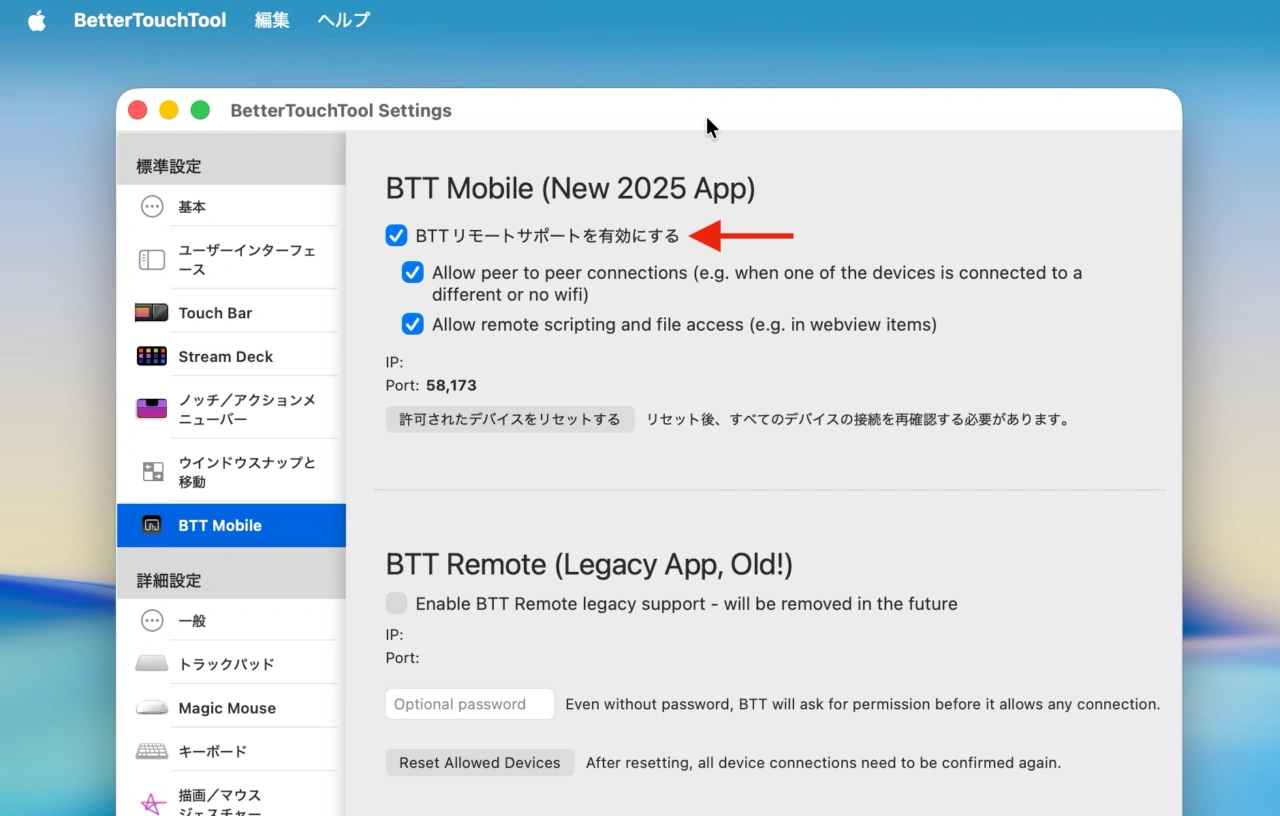This screenshot has height=816, width=1280.
Task: Click the 基本 sidebar icon
Action: coord(152,207)
